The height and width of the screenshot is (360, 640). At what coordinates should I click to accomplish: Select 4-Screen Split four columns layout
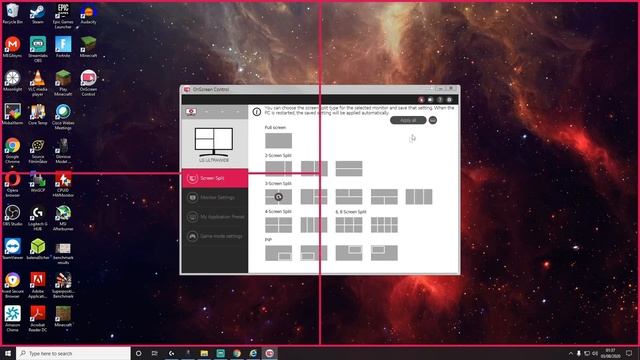point(314,225)
